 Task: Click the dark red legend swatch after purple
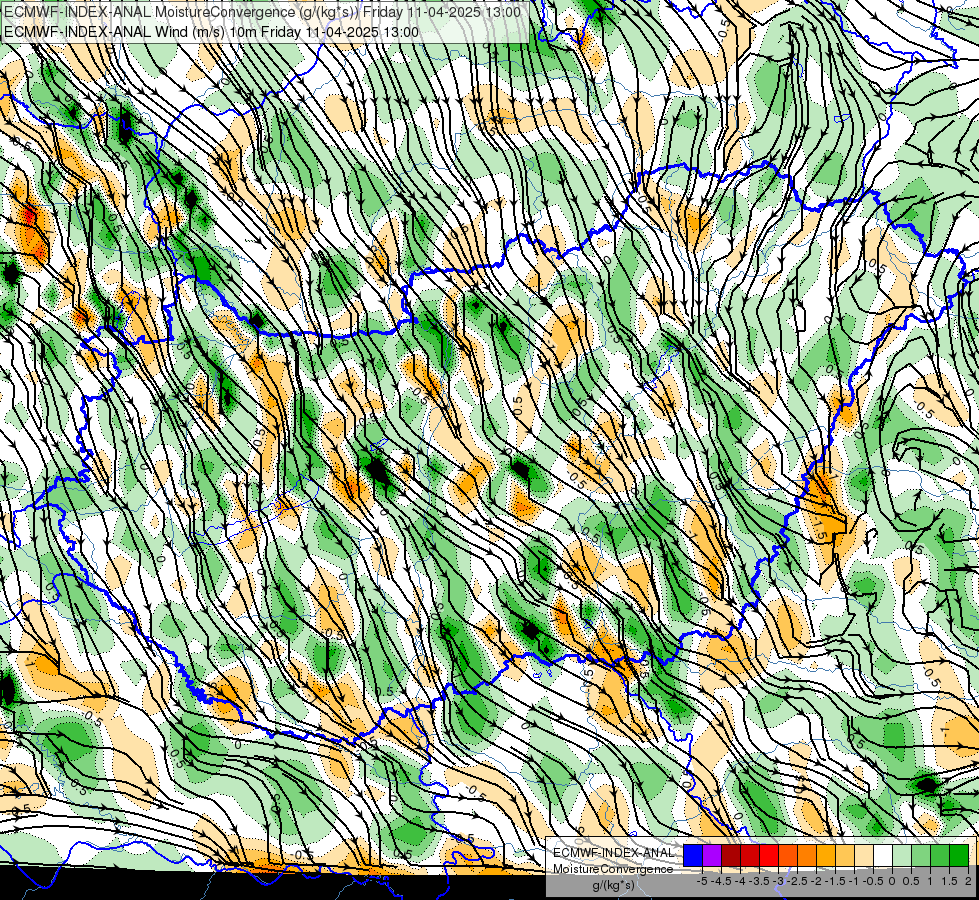(731, 856)
